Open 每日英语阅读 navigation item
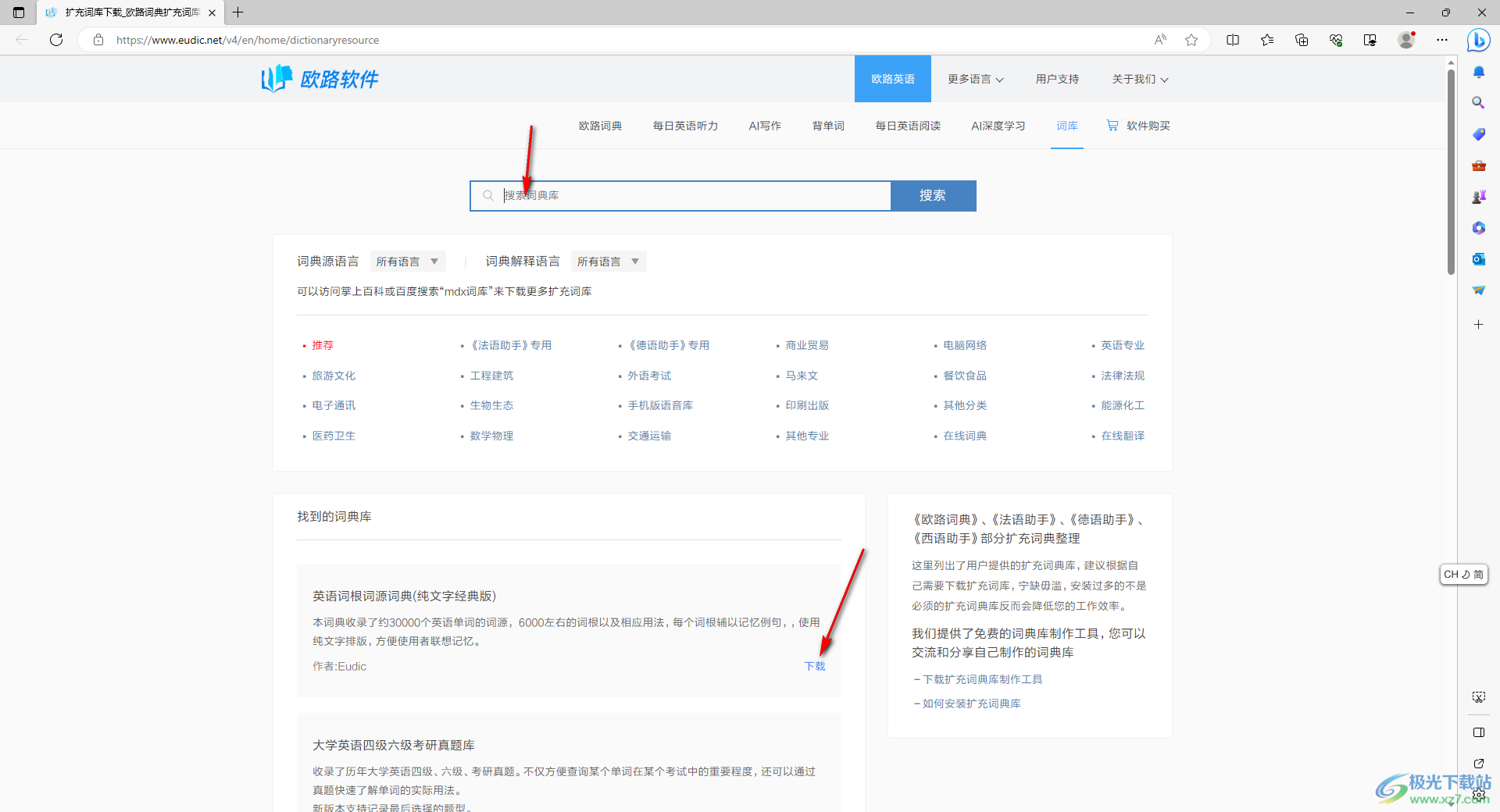The image size is (1500, 812). click(x=908, y=126)
